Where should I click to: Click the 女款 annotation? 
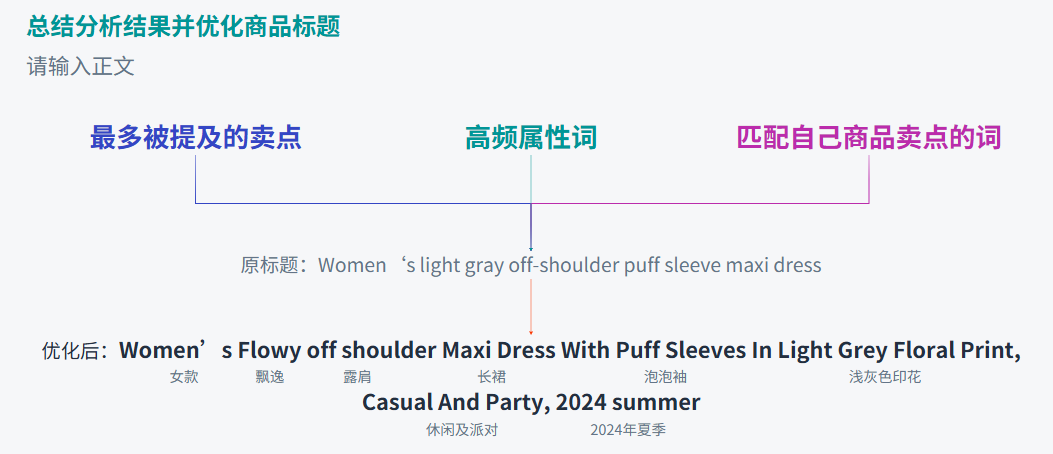tap(184, 377)
